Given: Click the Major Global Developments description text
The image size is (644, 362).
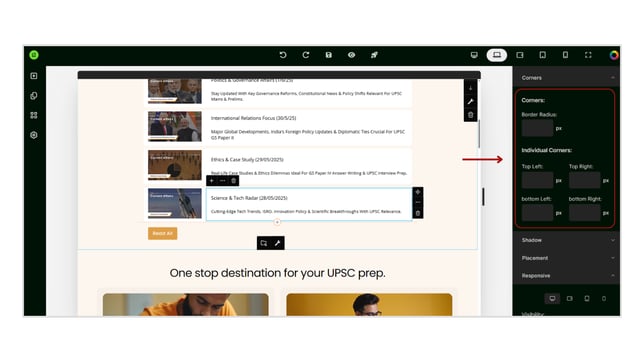Looking at the screenshot, I should click(308, 135).
